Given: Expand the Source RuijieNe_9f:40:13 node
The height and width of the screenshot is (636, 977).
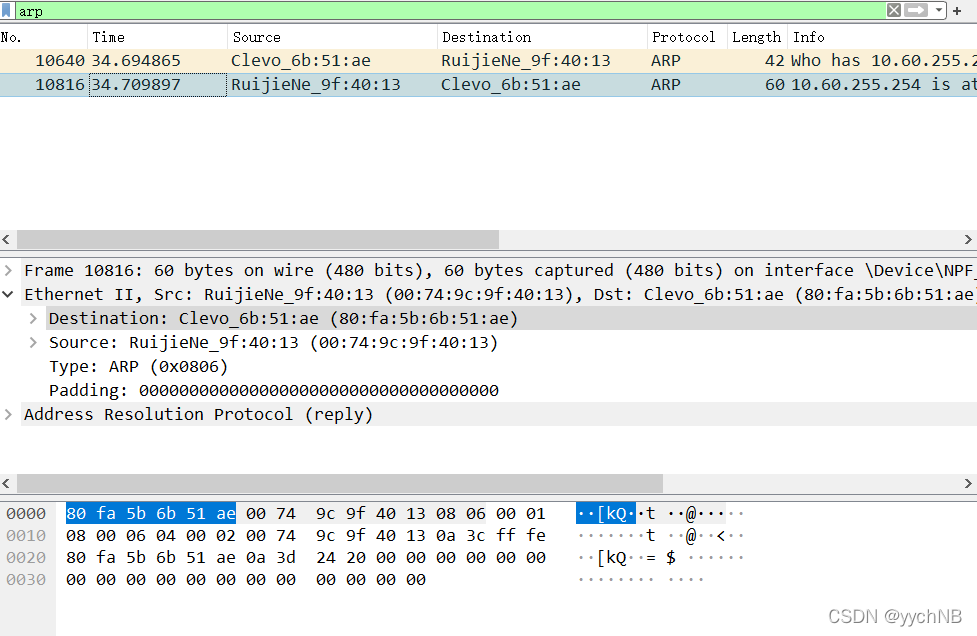Looking at the screenshot, I should click(x=33, y=343).
